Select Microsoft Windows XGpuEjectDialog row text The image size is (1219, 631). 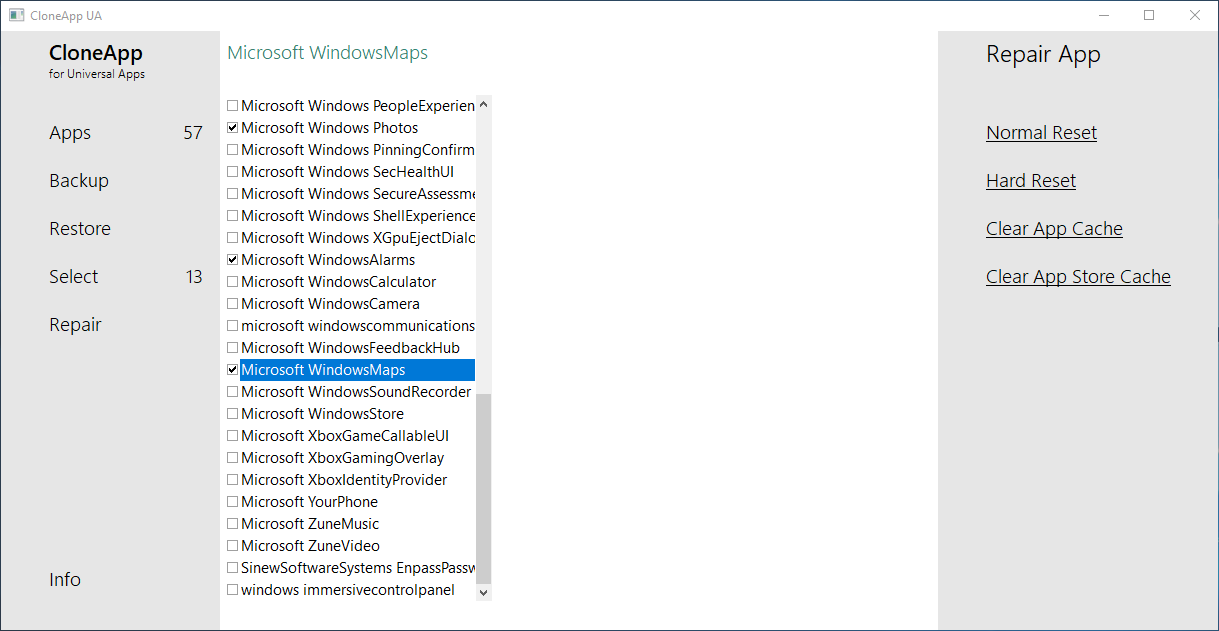[x=358, y=238]
